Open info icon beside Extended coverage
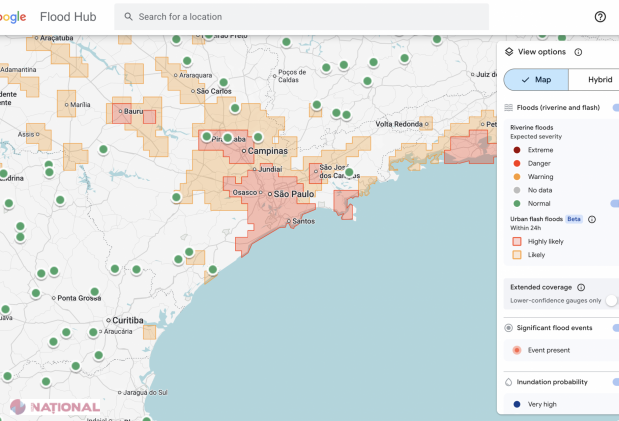Viewport: 619px width, 421px height. point(581,287)
